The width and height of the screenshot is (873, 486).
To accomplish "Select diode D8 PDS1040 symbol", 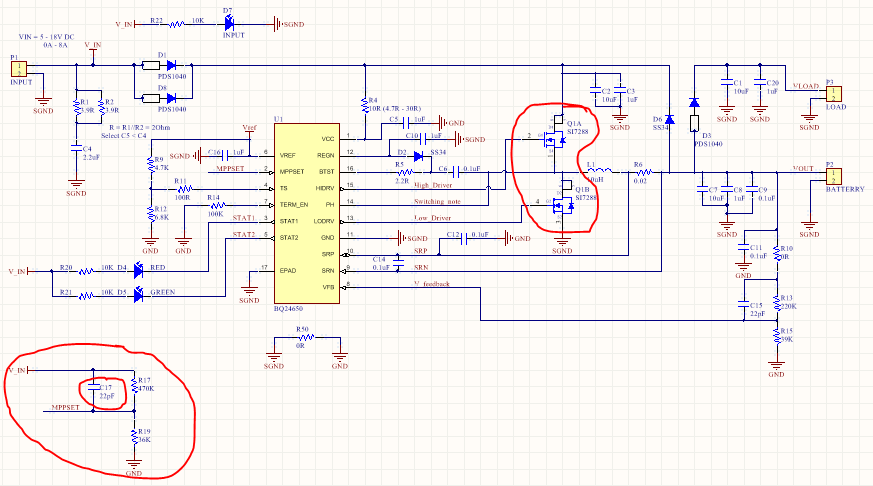I will [x=160, y=99].
